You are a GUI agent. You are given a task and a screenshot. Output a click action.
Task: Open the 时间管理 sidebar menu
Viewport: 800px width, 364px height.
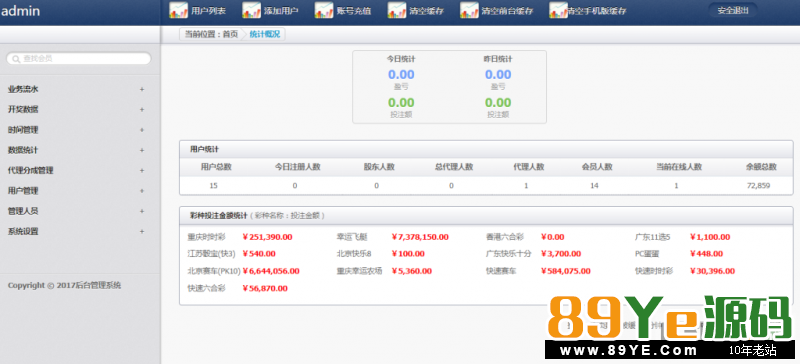(x=23, y=130)
